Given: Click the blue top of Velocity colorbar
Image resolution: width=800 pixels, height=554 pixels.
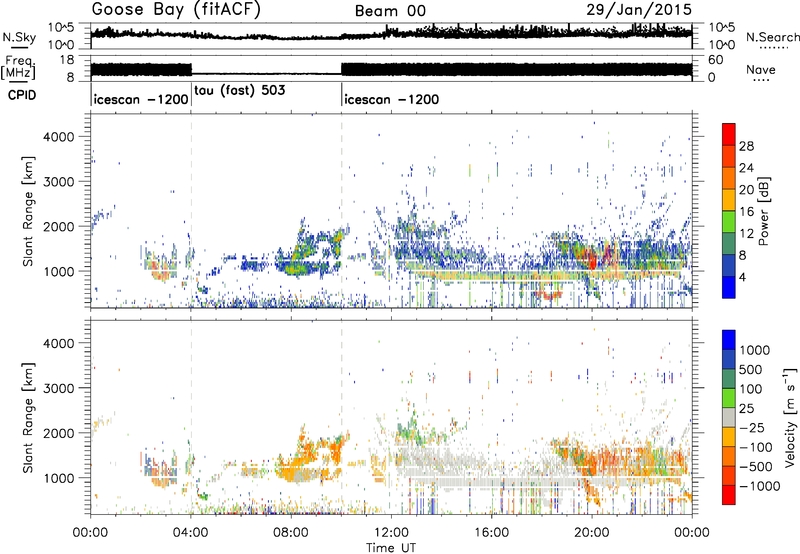Looking at the screenshot, I should click(729, 340).
